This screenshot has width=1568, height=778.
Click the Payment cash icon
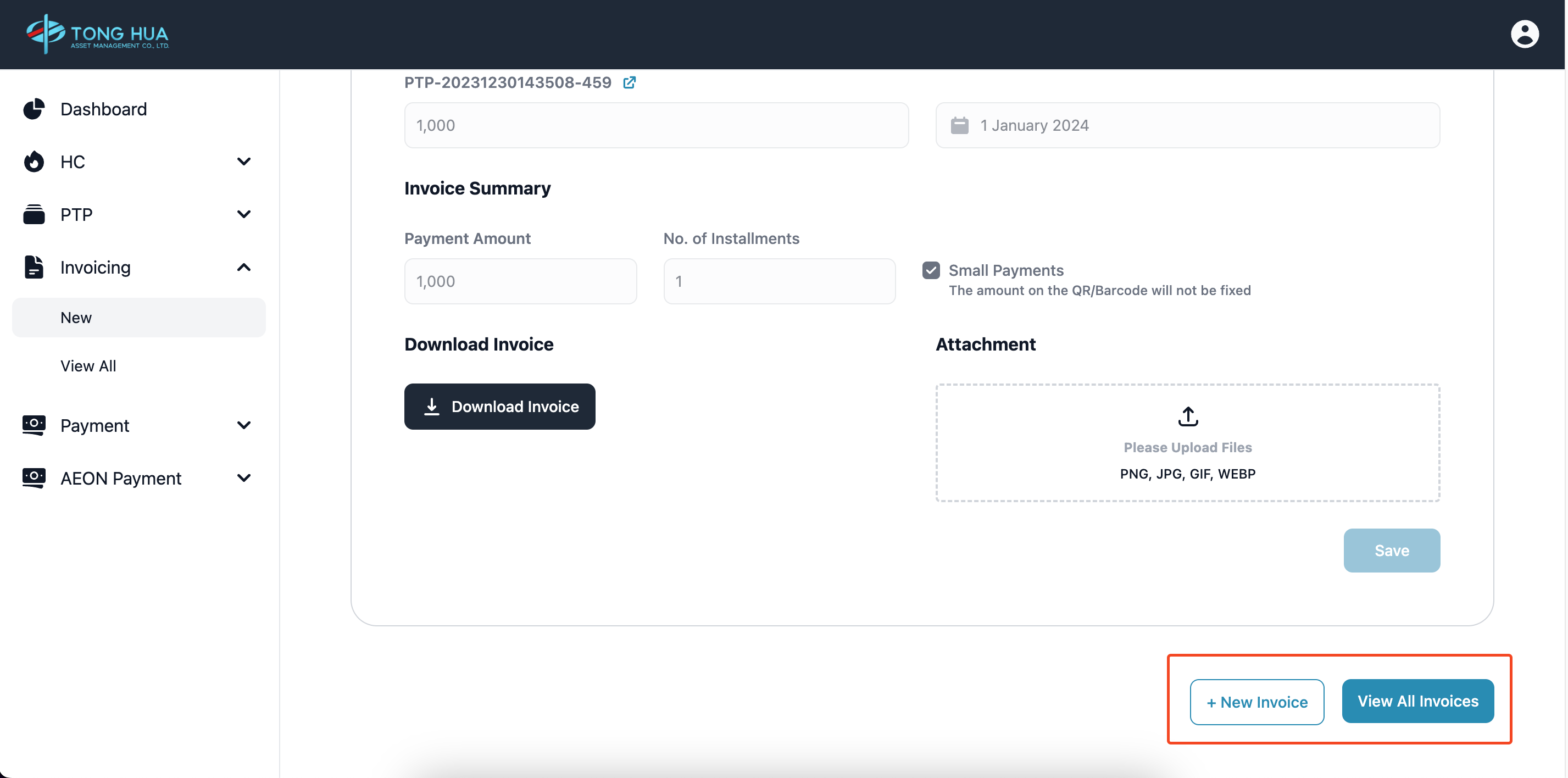[34, 425]
